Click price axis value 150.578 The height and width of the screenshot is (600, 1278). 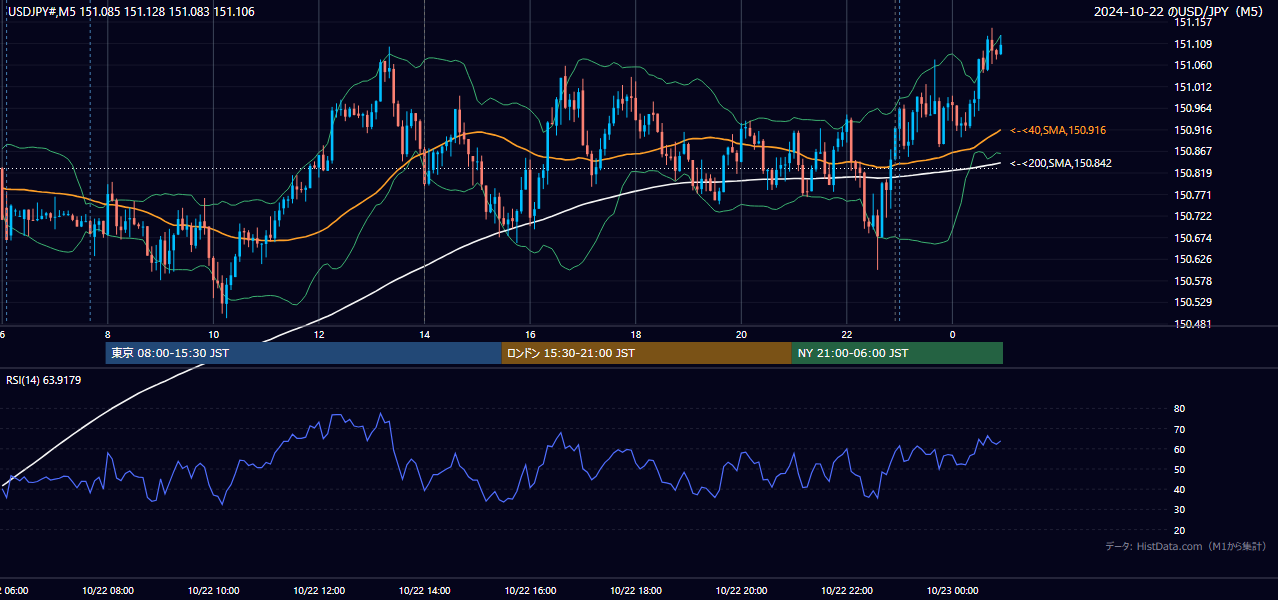click(x=1192, y=281)
